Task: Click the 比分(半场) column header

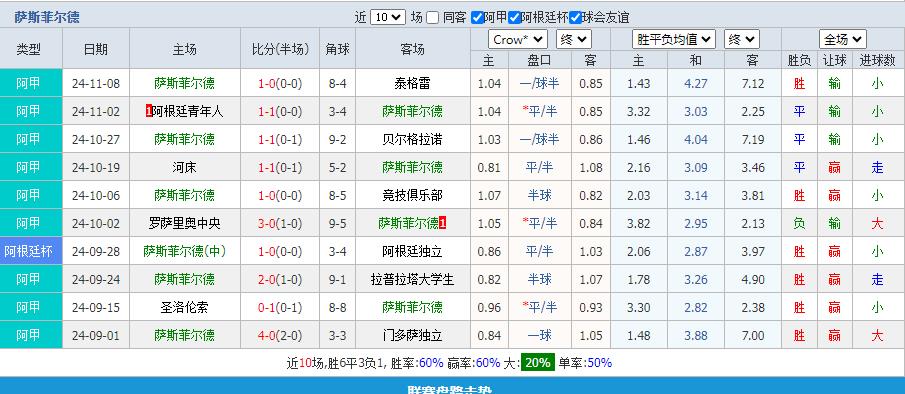Action: tap(281, 48)
